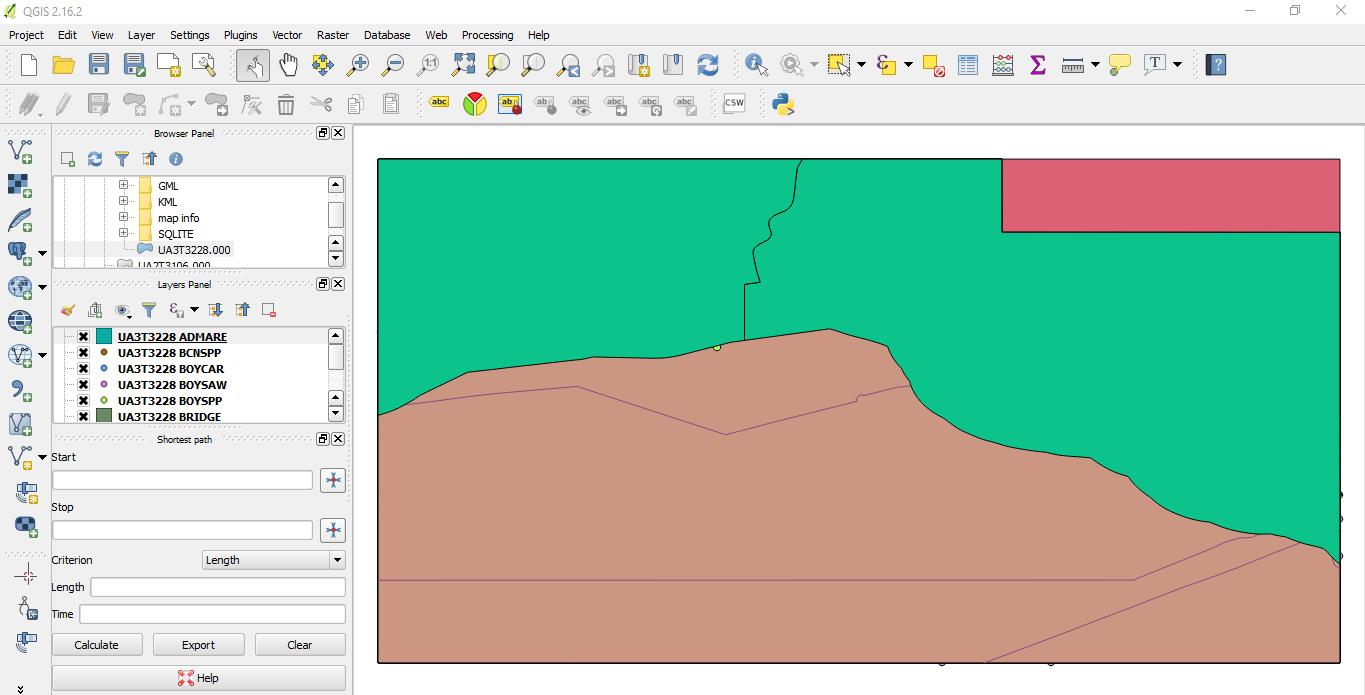Expand the SQLITE folder tree node
The width and height of the screenshot is (1365, 695).
[124, 234]
